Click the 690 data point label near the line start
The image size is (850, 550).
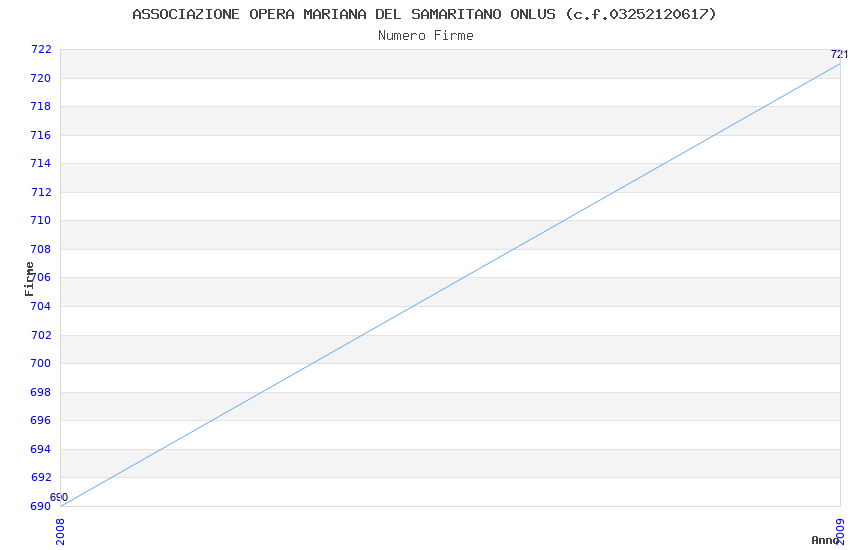[x=59, y=497]
